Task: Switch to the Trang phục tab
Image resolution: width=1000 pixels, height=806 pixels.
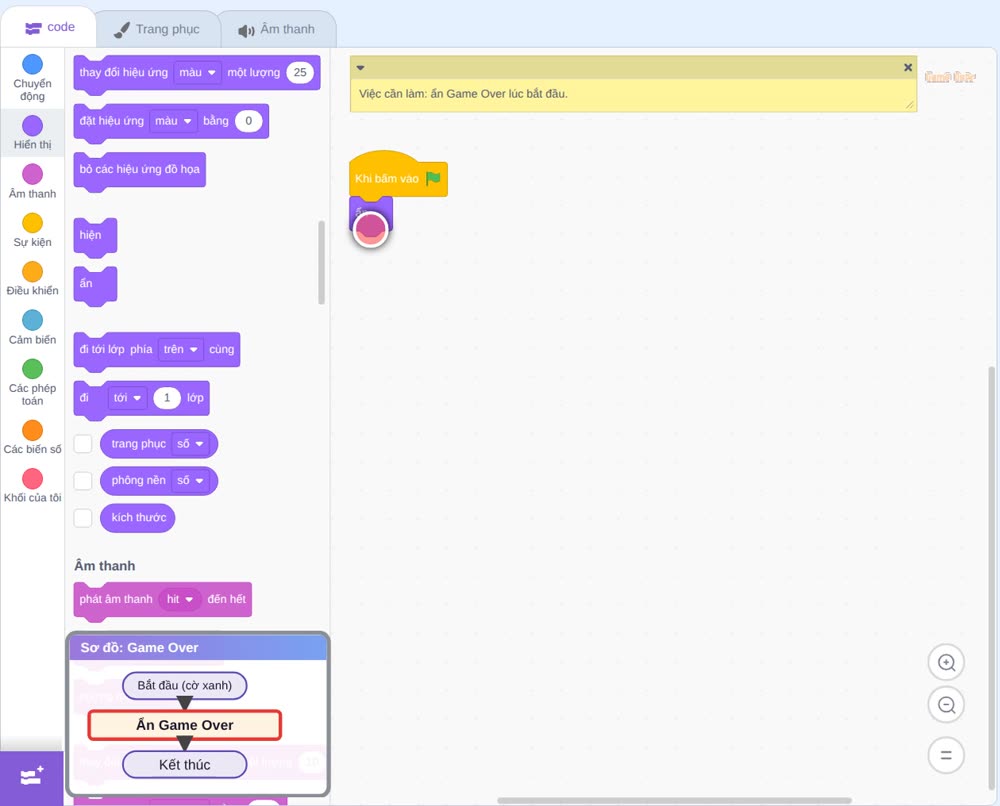Action: (157, 29)
